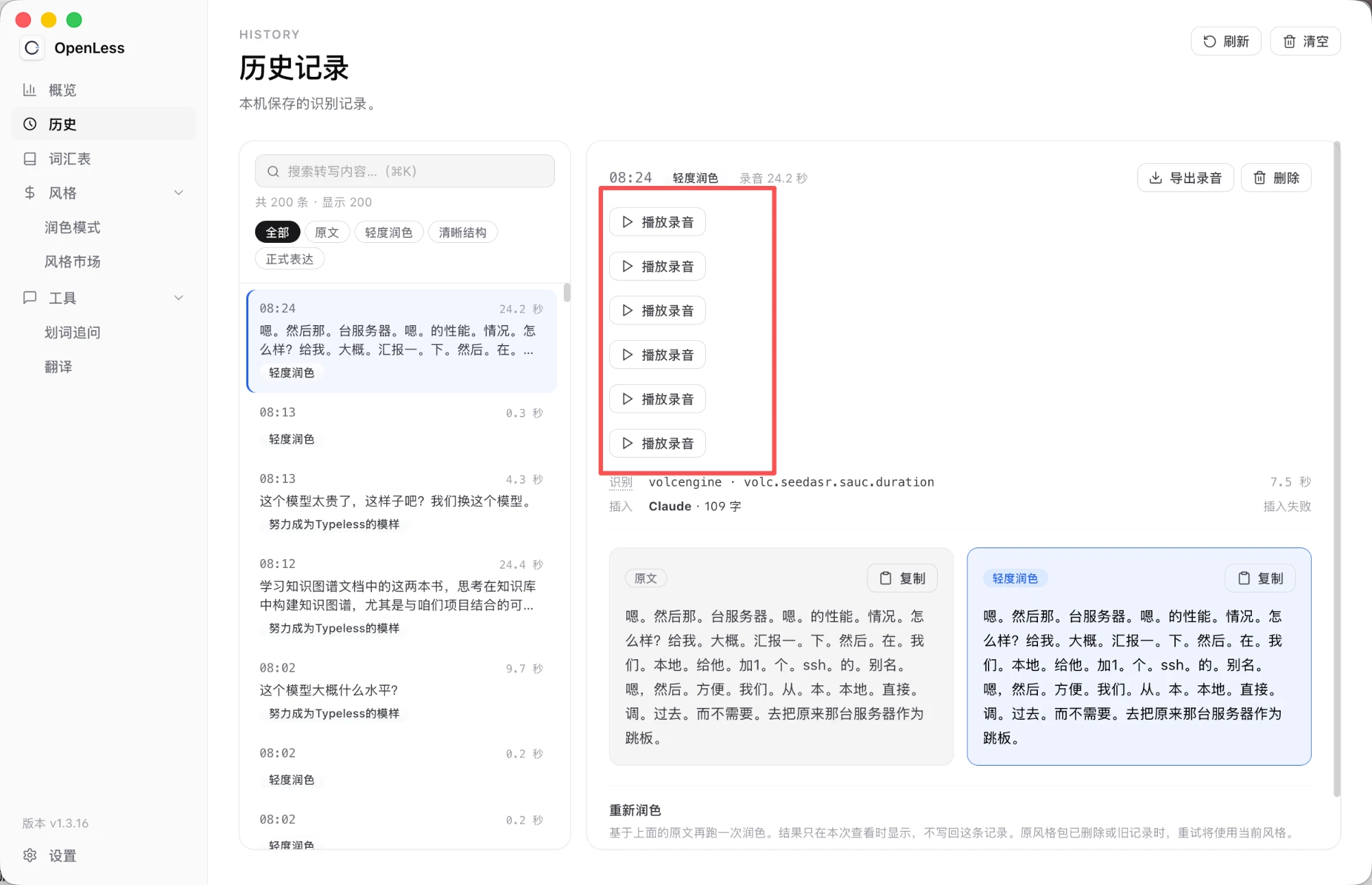The width and height of the screenshot is (1372, 885).
Task: Open 风格市场 in sidebar
Action: click(x=72, y=261)
